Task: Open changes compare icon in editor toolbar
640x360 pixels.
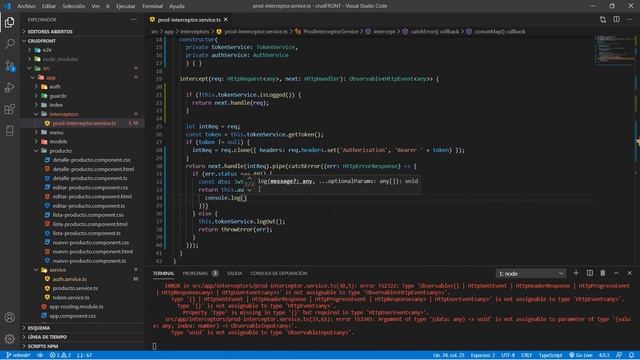Action: coord(603,20)
